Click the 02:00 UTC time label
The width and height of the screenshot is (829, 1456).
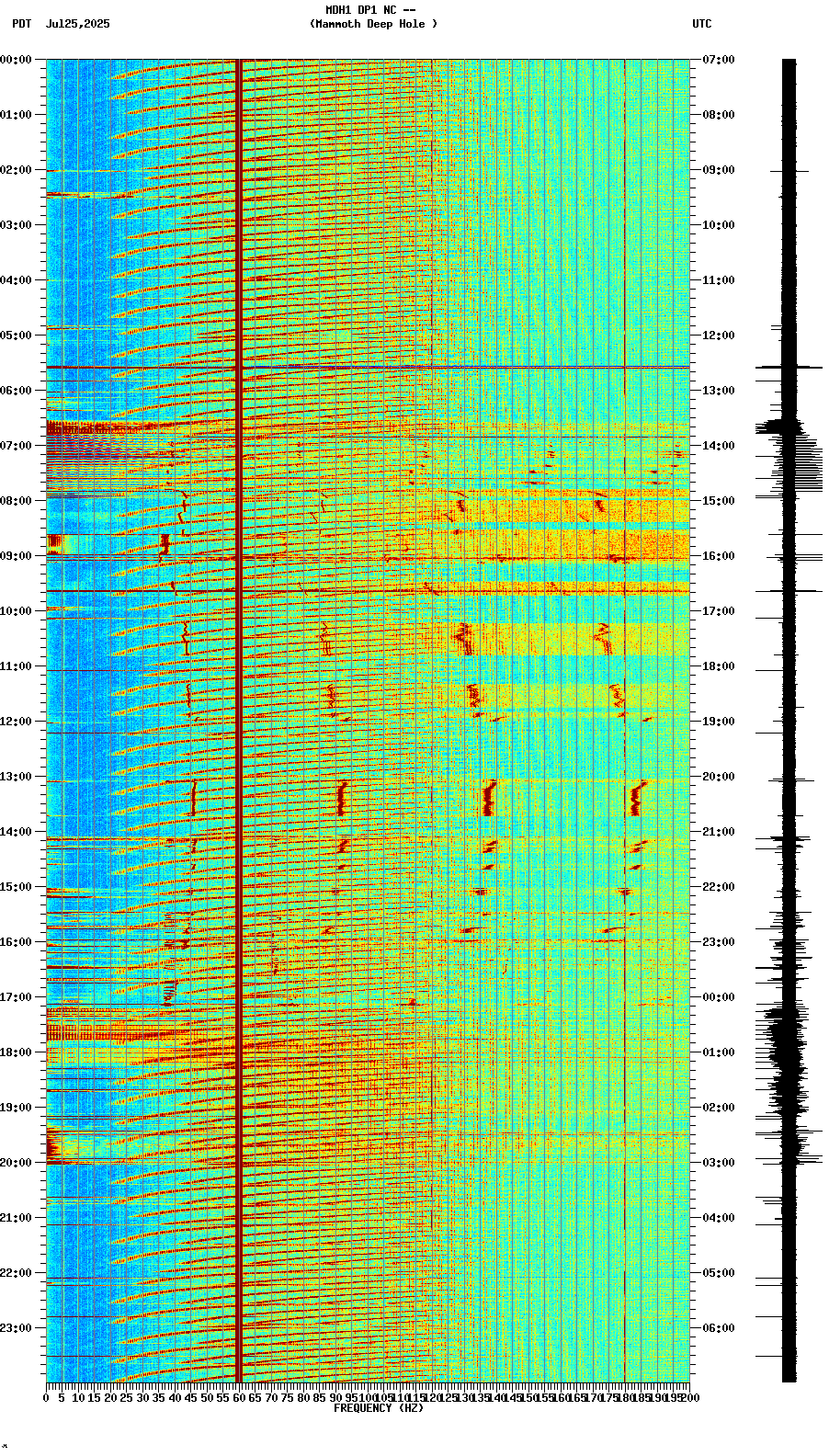719,1108
